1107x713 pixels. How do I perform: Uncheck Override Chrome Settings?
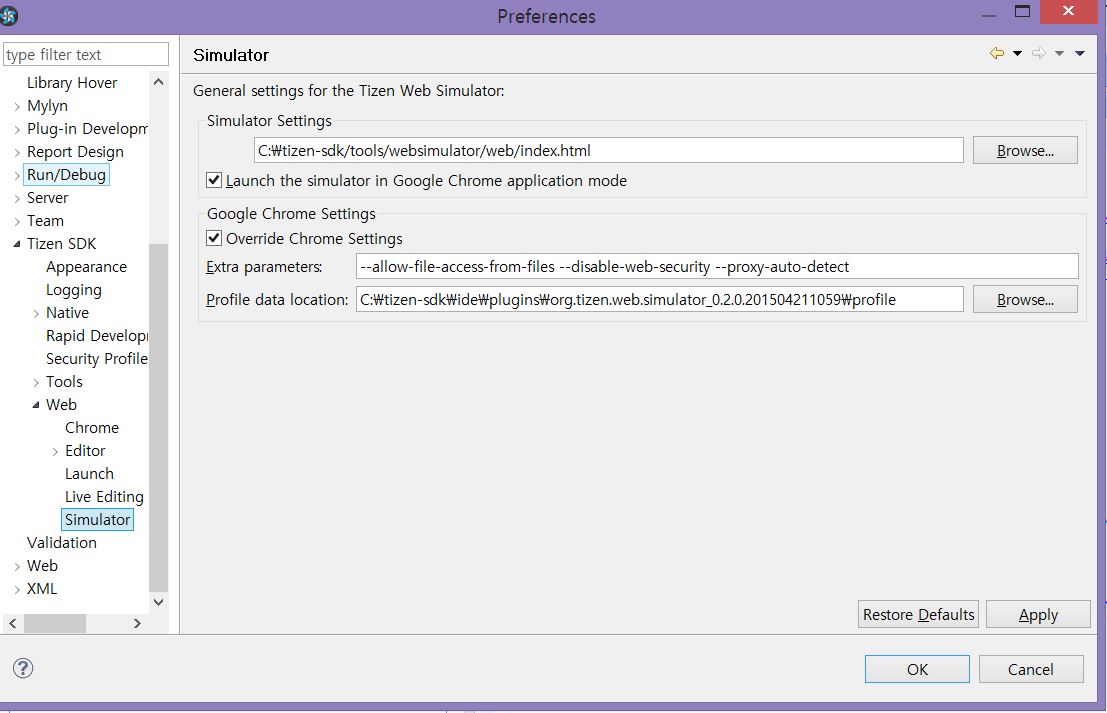click(214, 239)
